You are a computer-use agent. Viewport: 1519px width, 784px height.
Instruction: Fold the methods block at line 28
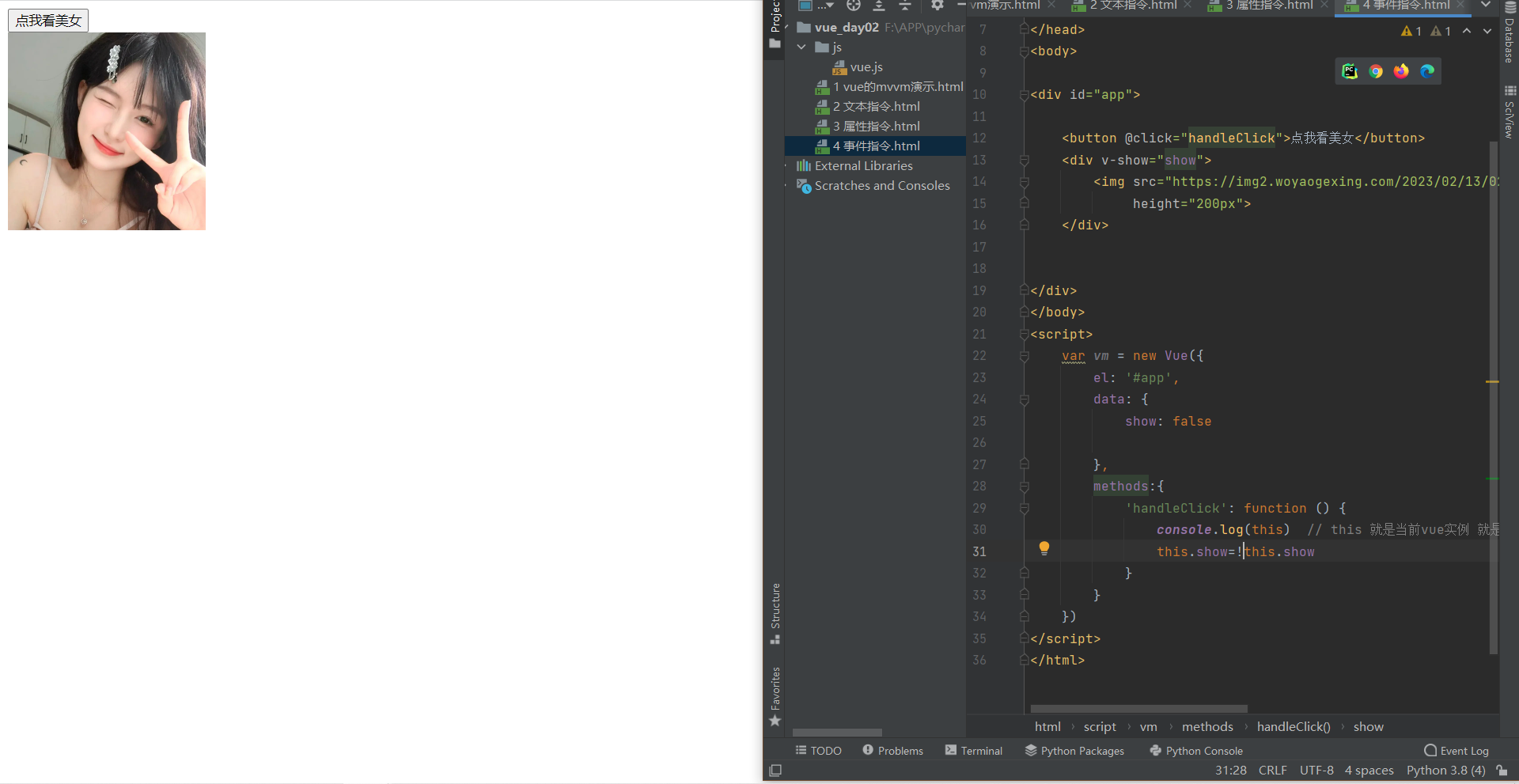coord(1025,487)
